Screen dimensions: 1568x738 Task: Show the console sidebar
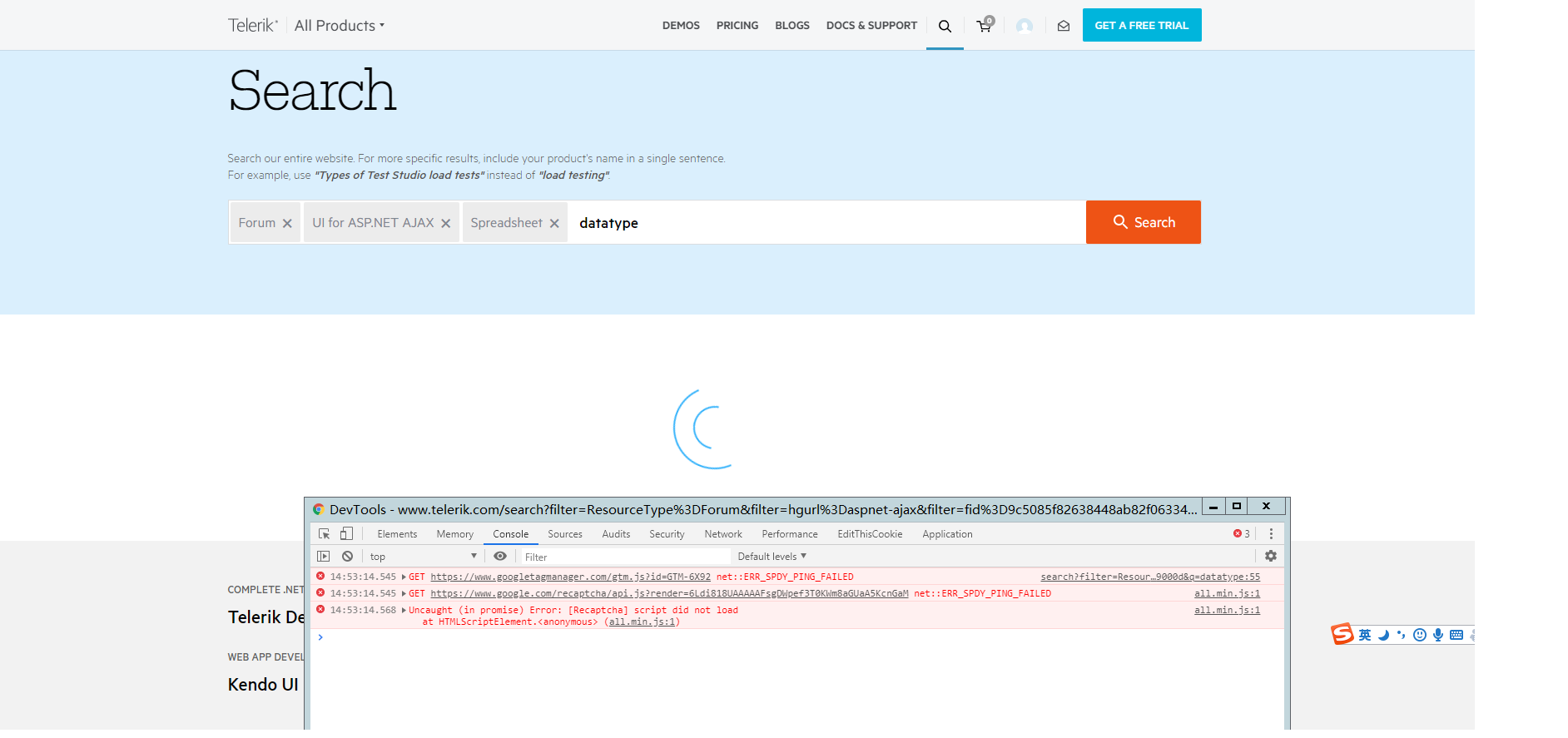(324, 557)
